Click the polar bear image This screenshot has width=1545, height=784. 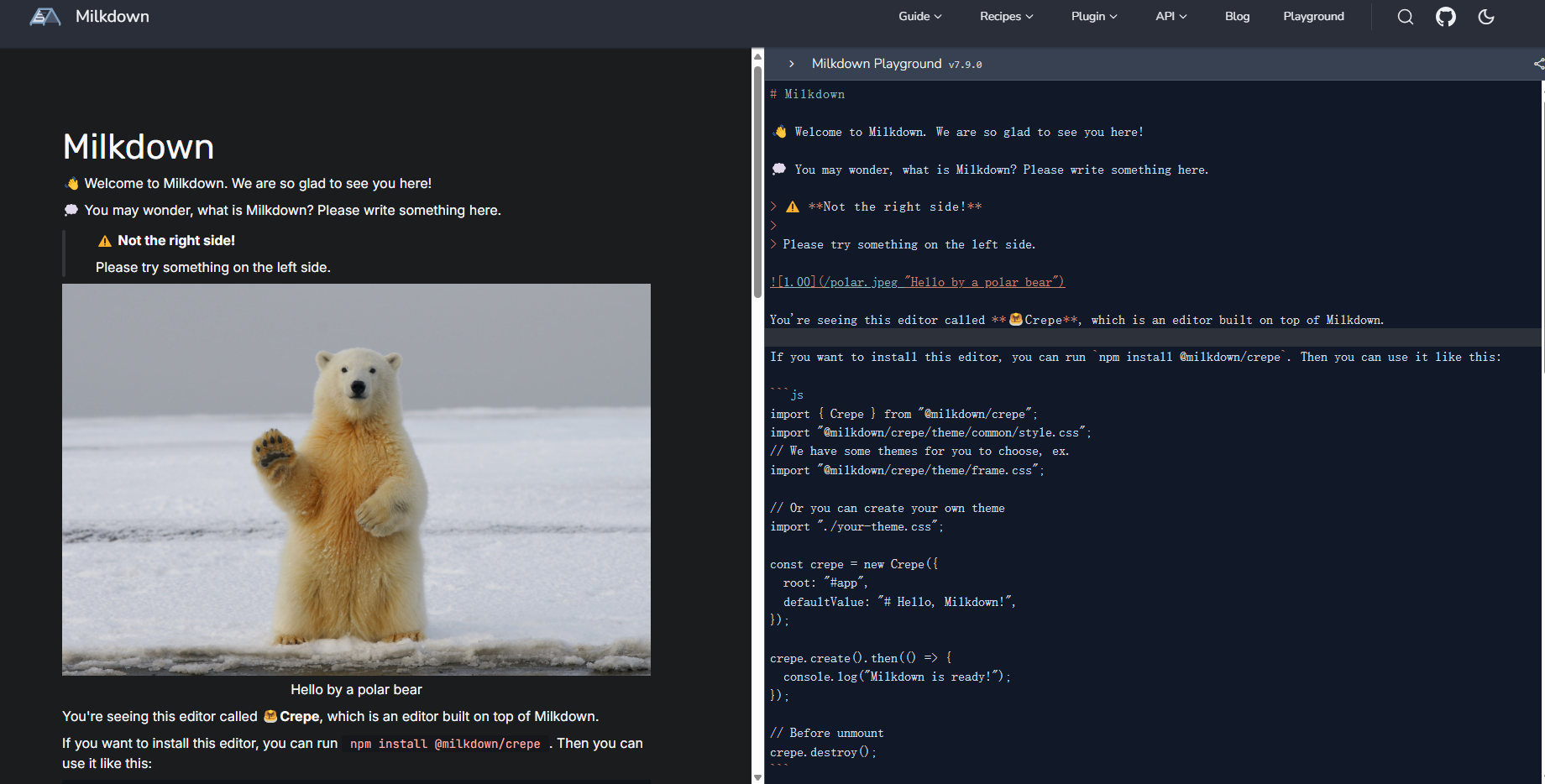(356, 479)
